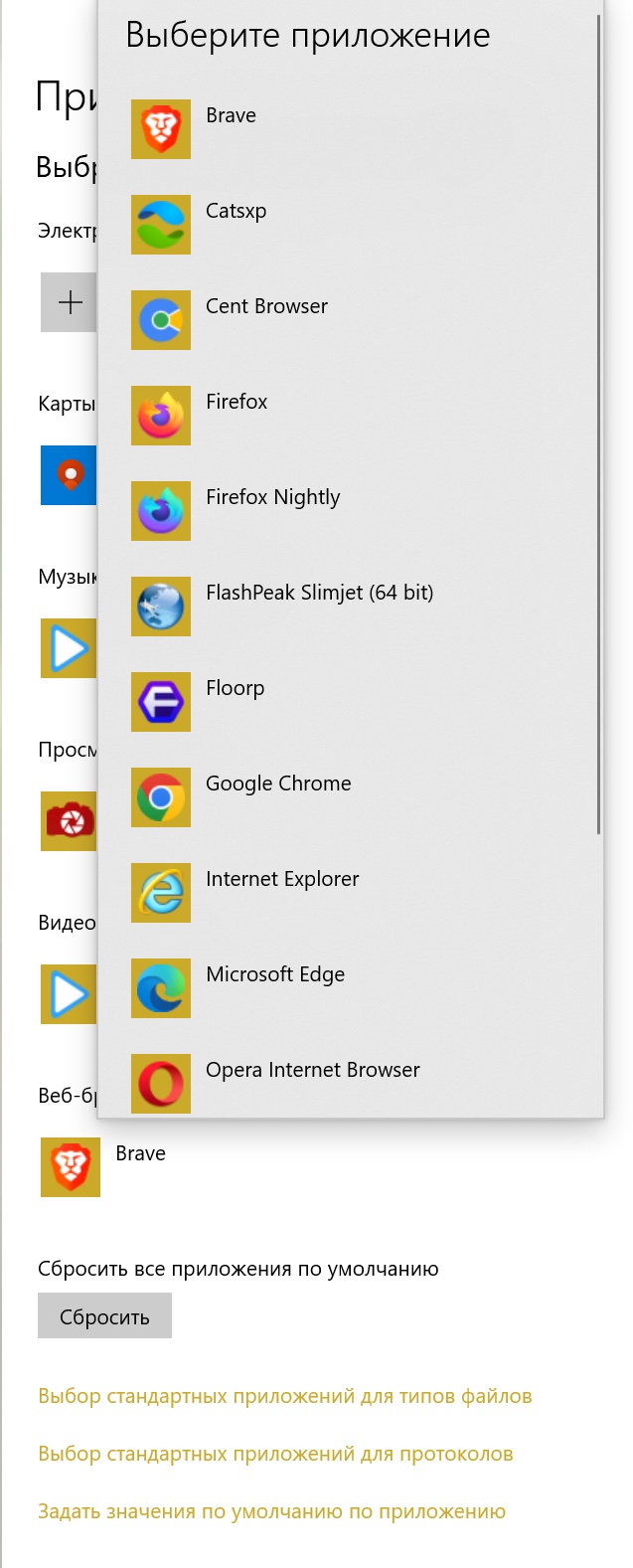Open "Выбор стандартных приложений для типов файлов" link
This screenshot has height=1568, width=633.
[x=284, y=1396]
